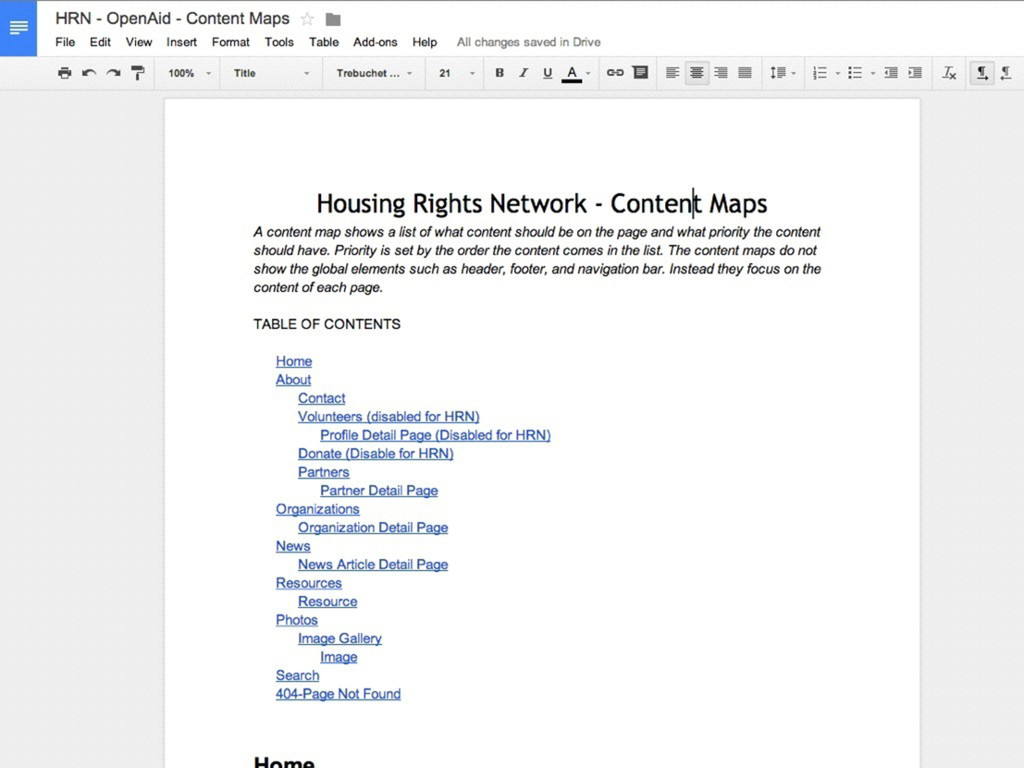The image size is (1024, 768).
Task: Undo the last change
Action: (x=89, y=73)
